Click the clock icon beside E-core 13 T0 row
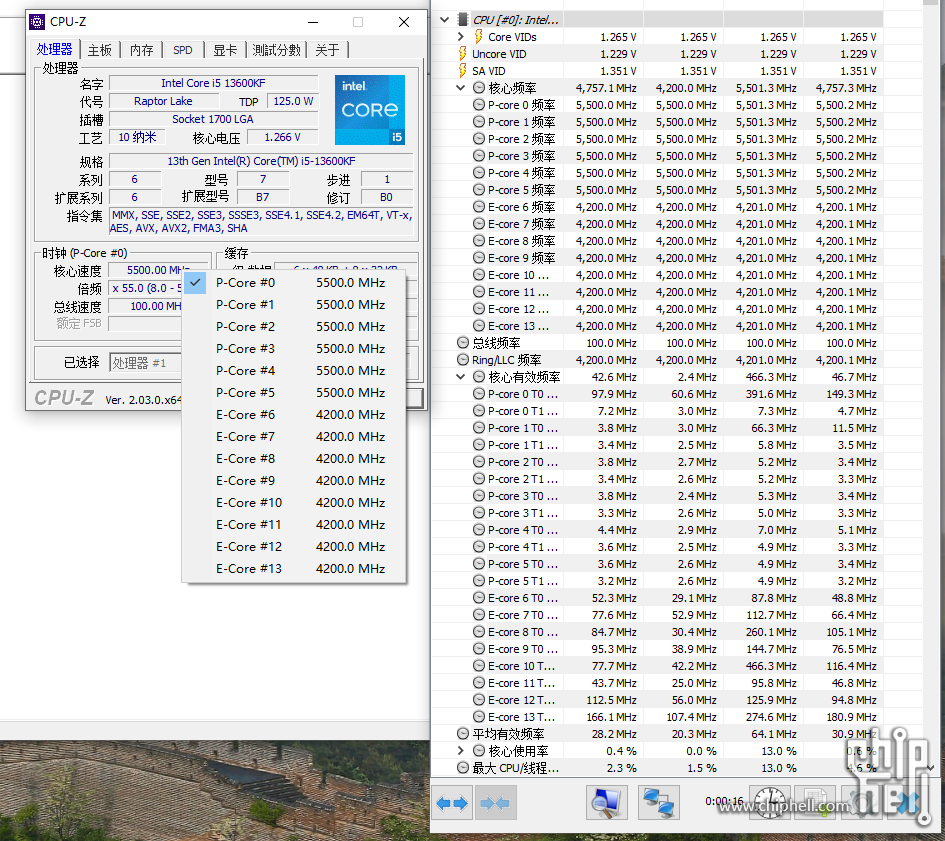Image resolution: width=945 pixels, height=841 pixels. (x=479, y=717)
